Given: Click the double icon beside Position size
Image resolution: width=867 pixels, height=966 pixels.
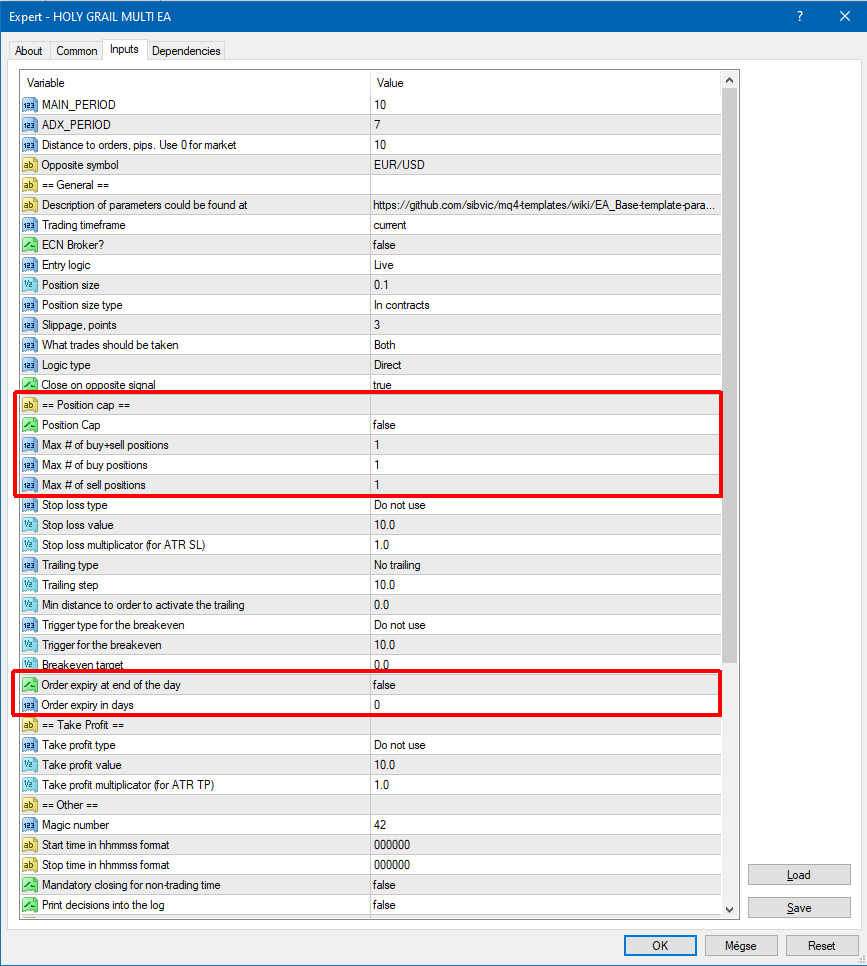Looking at the screenshot, I should 30,285.
